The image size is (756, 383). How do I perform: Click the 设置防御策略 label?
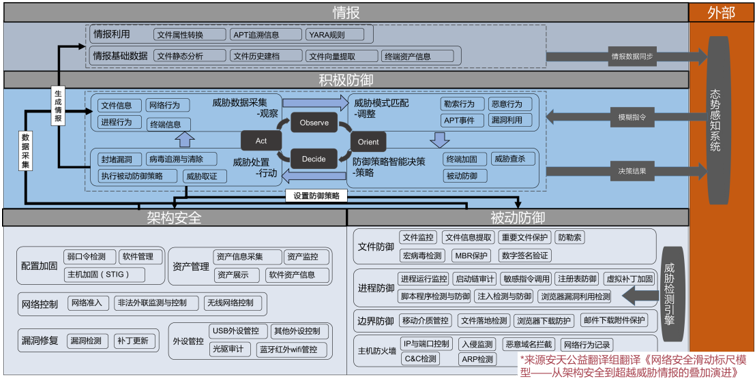pyautogui.click(x=316, y=196)
